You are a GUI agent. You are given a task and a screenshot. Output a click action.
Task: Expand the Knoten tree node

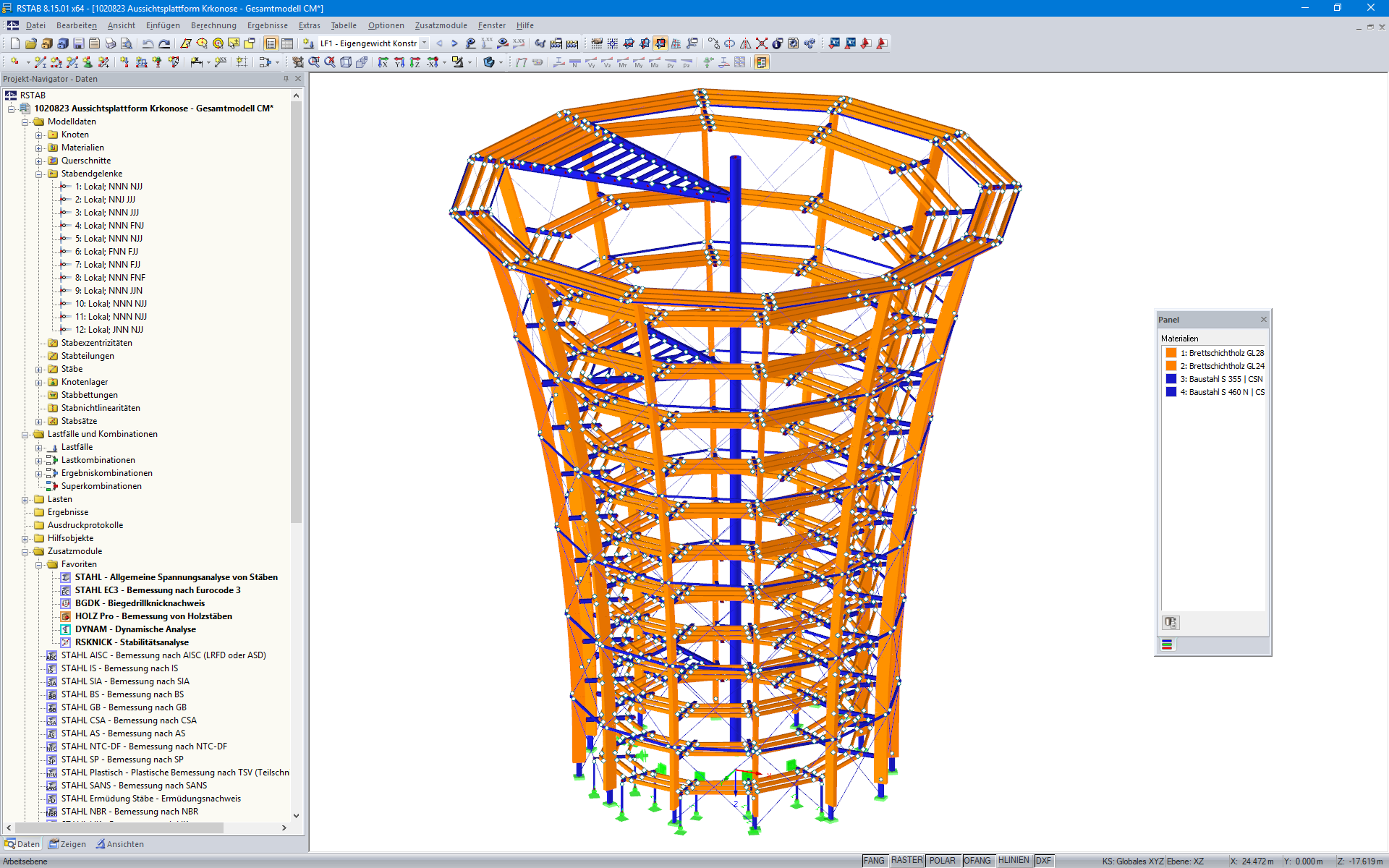(39, 135)
